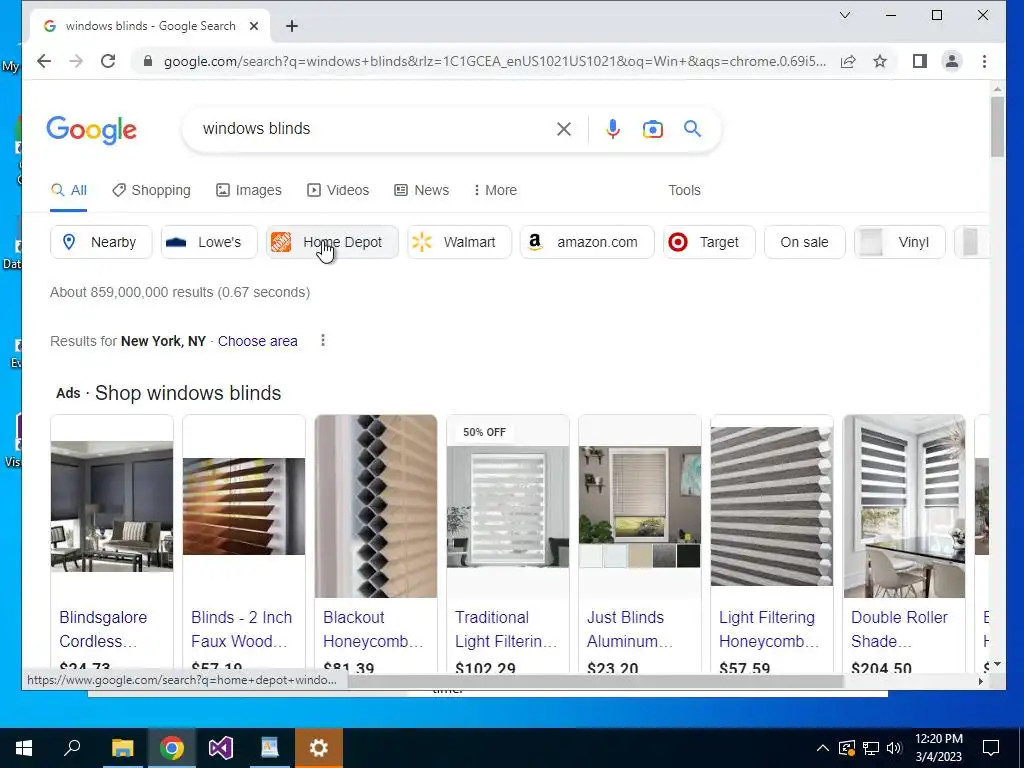Open a new tab with plus

292,26
